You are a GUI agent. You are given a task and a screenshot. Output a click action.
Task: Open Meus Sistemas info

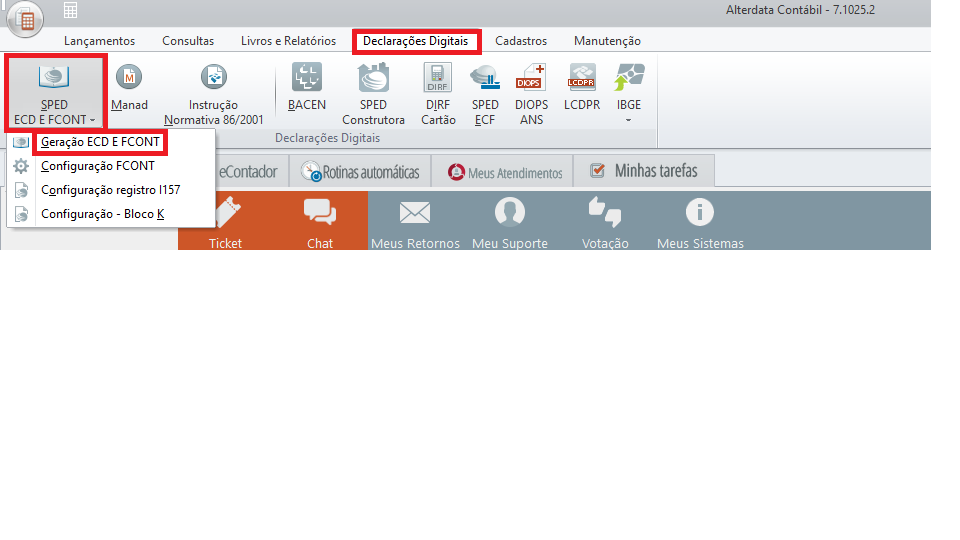coord(700,222)
